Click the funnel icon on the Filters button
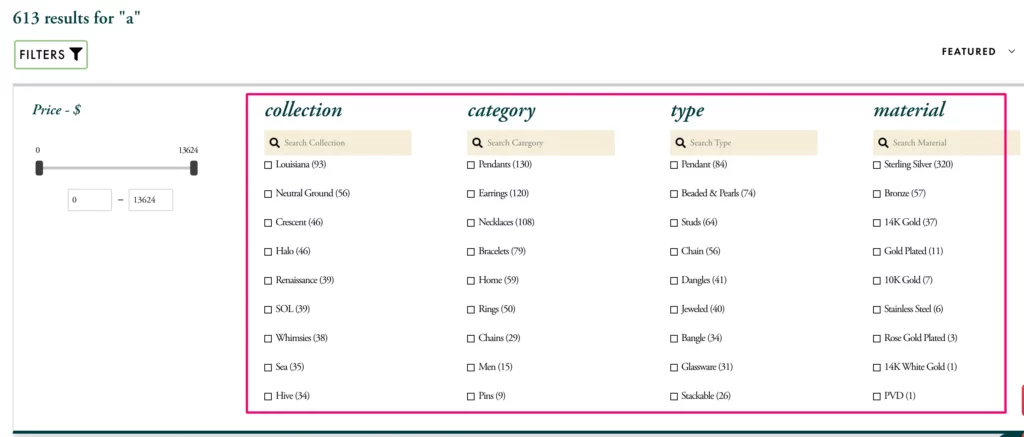This screenshot has width=1024, height=437. click(76, 55)
